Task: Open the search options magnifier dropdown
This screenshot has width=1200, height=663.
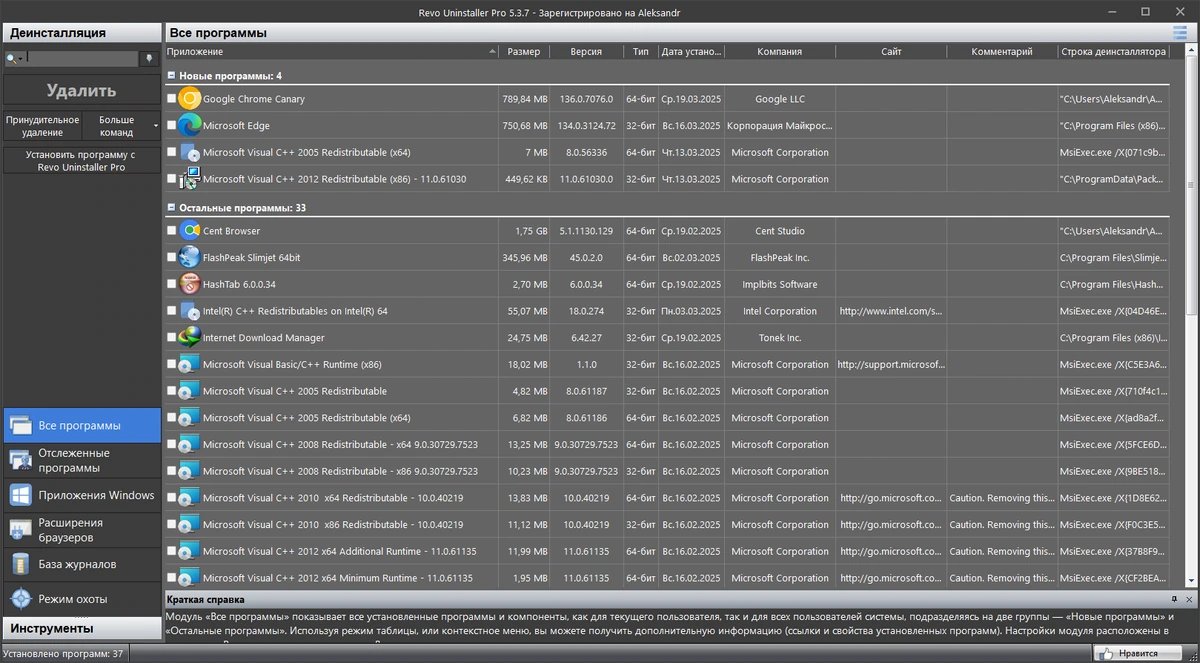Action: (x=14, y=59)
